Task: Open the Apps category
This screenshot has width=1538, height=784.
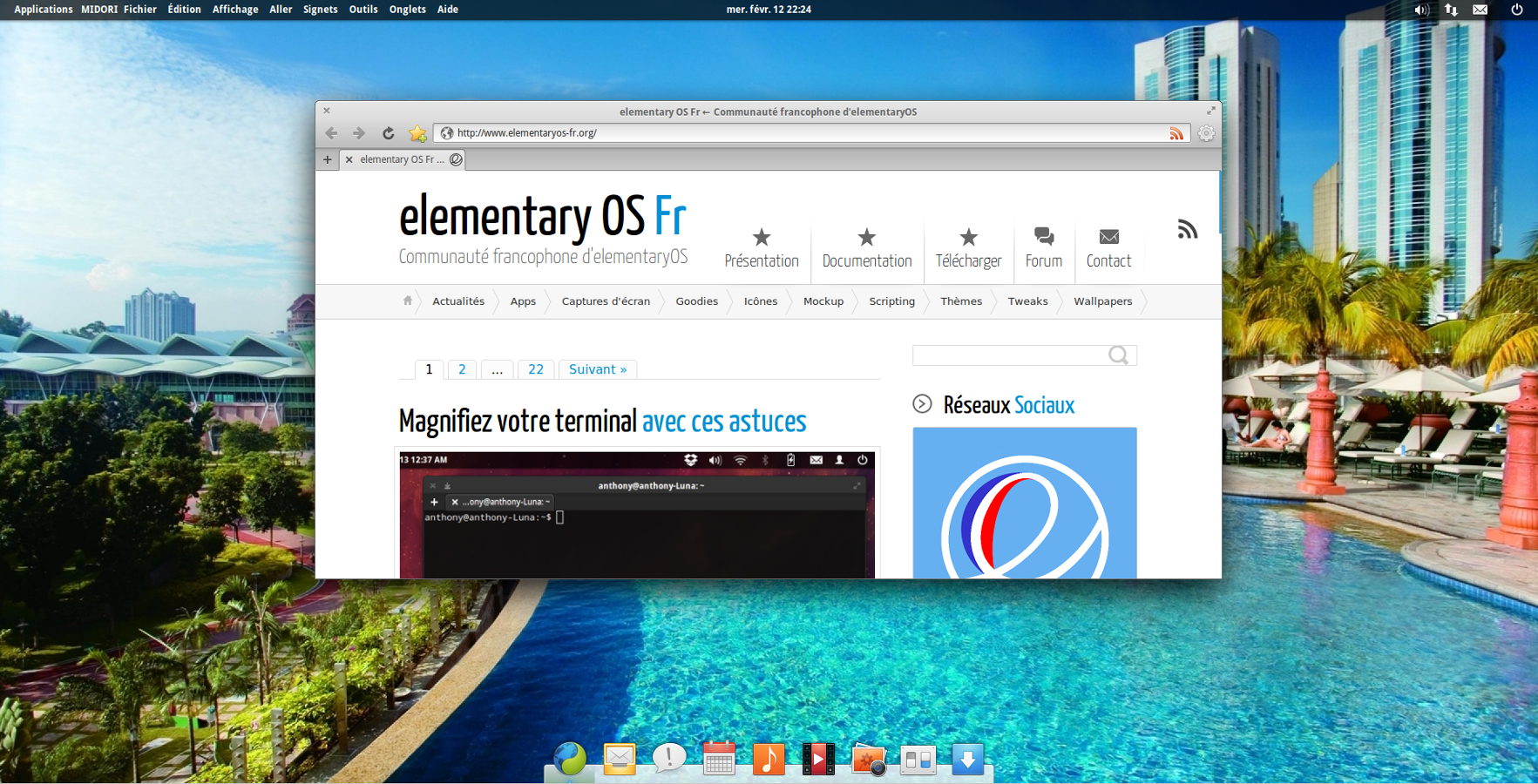Action: 523,301
